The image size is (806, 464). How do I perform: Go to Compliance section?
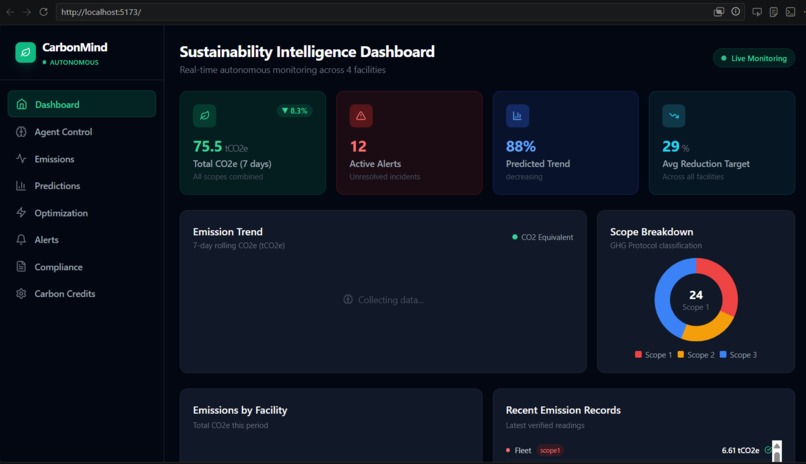[82, 267]
